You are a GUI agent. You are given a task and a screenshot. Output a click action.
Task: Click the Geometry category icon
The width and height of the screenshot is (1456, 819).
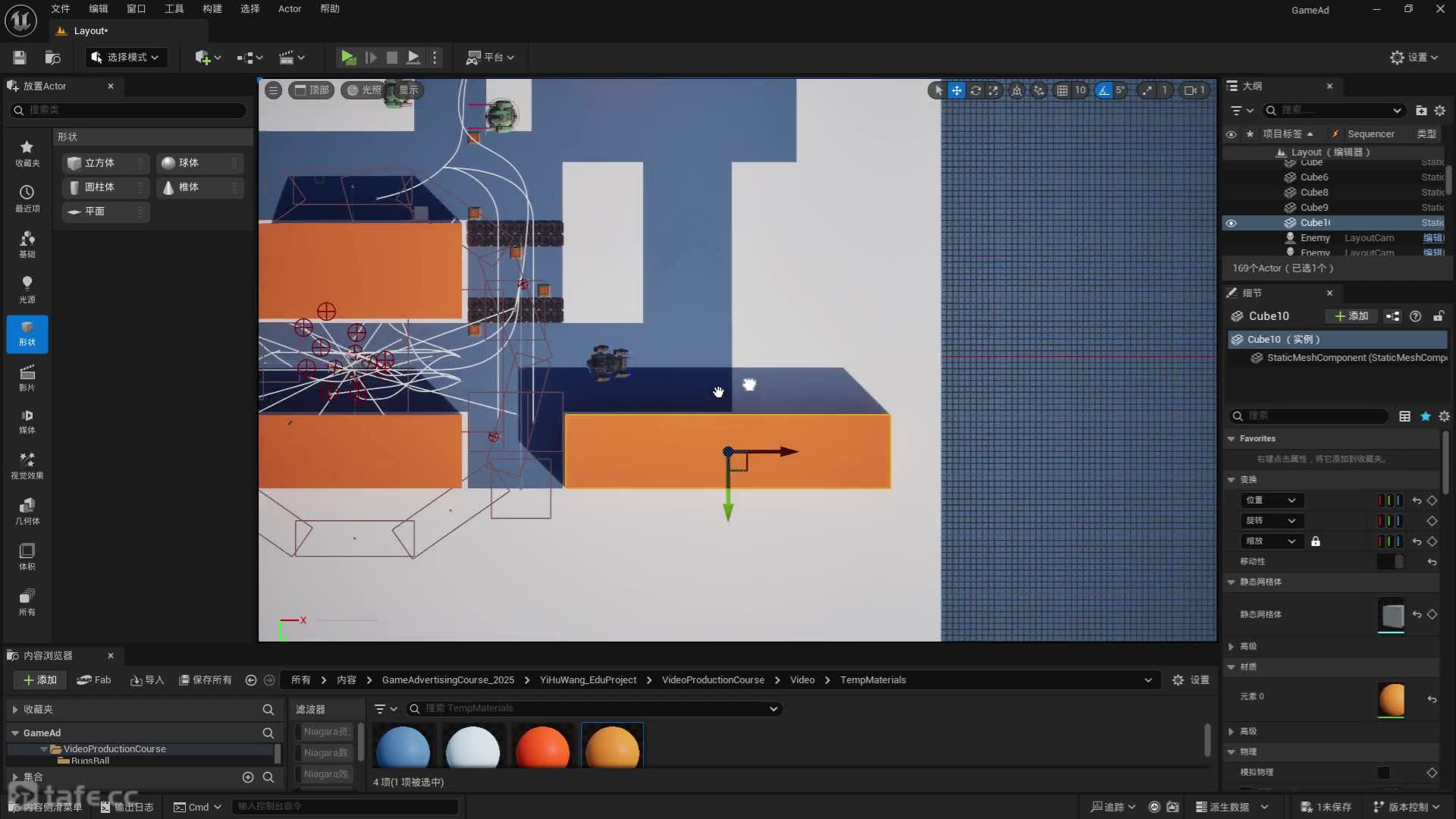[27, 510]
